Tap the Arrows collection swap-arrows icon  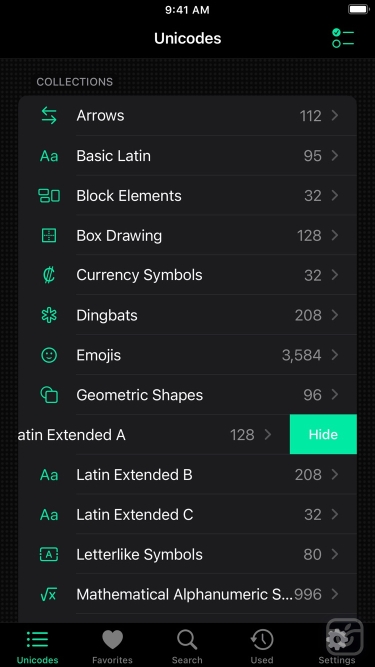pyautogui.click(x=49, y=115)
